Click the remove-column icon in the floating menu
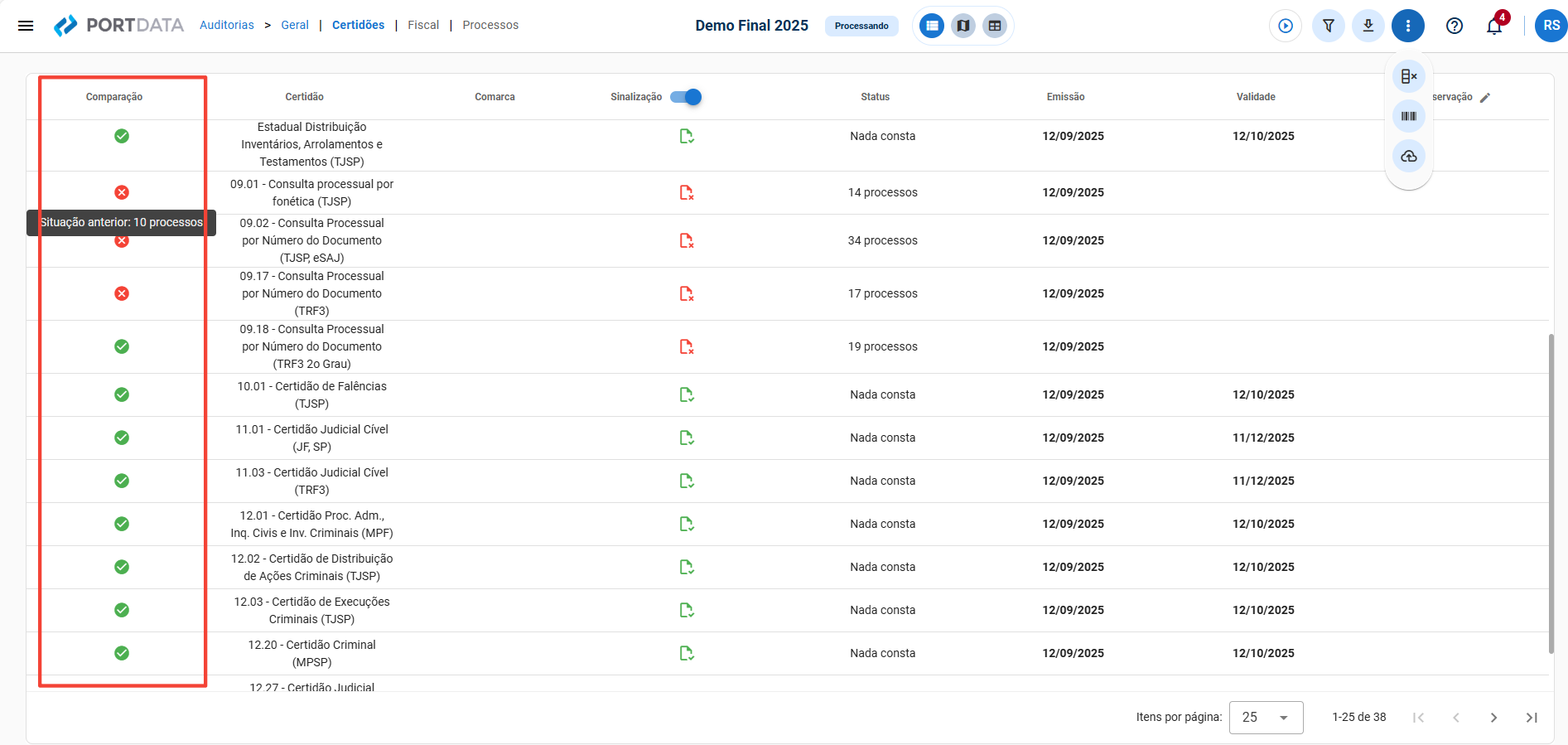The image size is (1568, 745). (x=1408, y=77)
